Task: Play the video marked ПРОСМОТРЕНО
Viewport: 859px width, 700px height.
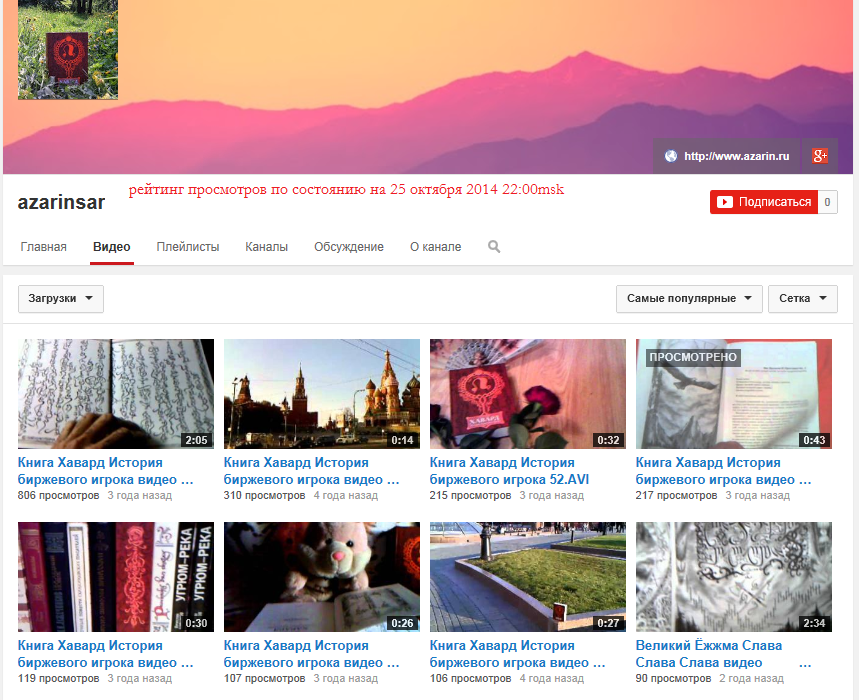Action: point(733,394)
